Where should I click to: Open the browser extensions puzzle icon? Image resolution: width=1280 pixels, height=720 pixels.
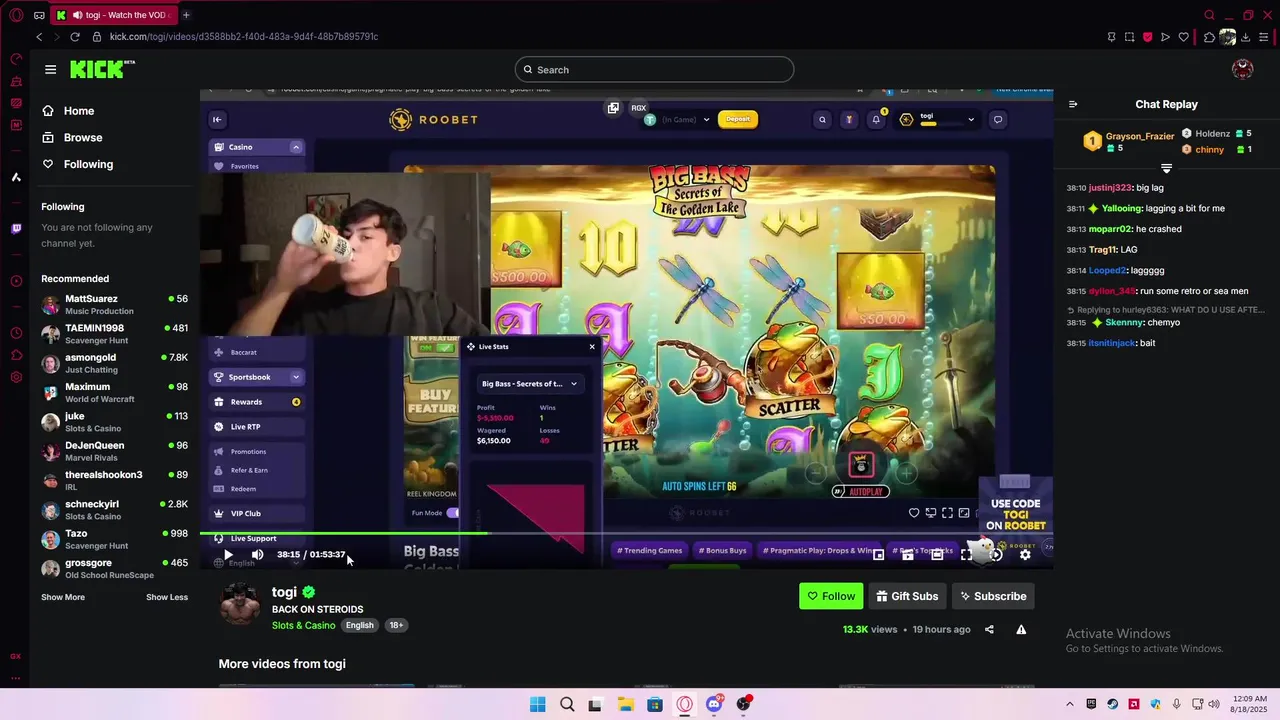coord(1209,37)
